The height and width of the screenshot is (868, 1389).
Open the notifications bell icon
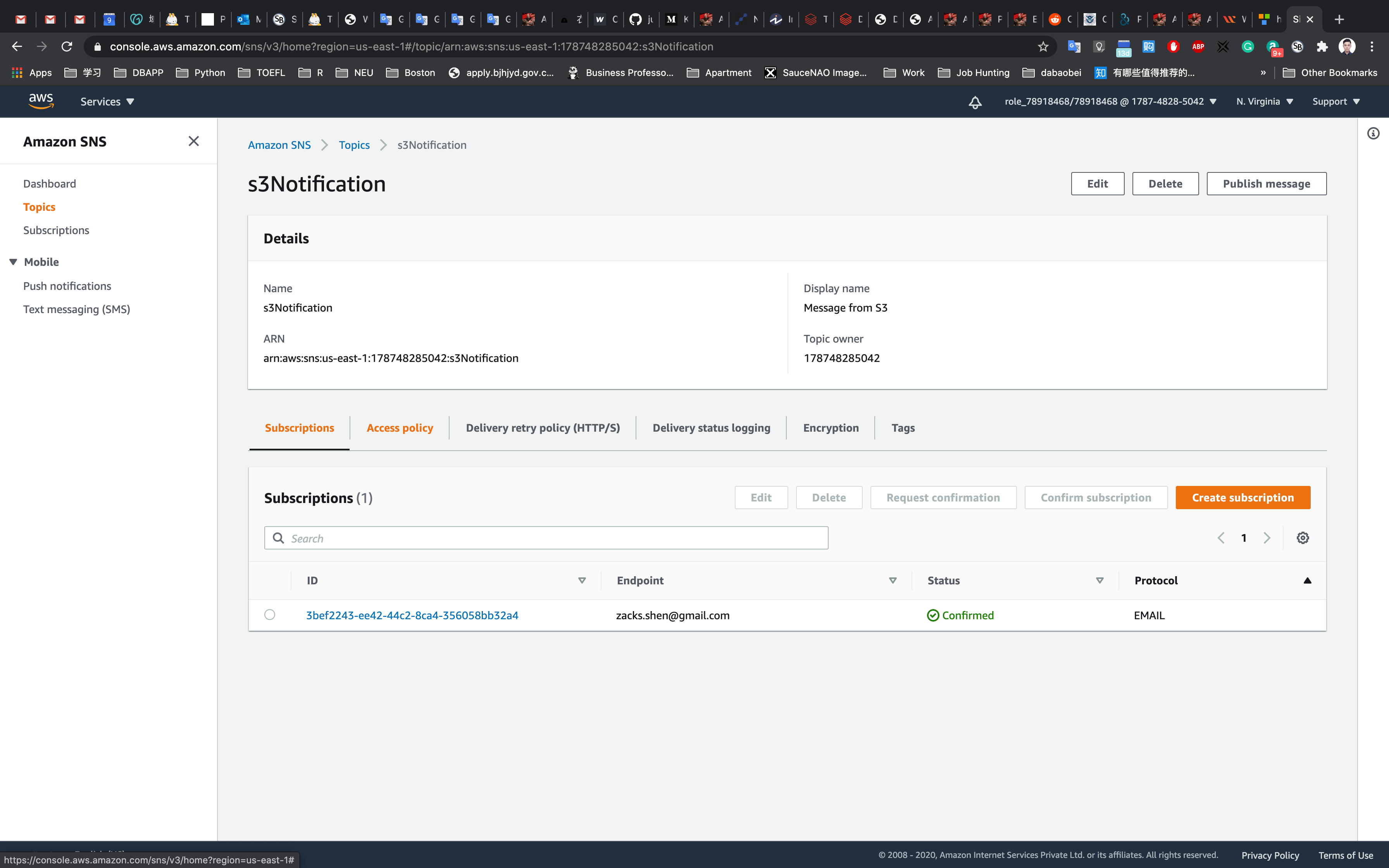click(x=975, y=102)
